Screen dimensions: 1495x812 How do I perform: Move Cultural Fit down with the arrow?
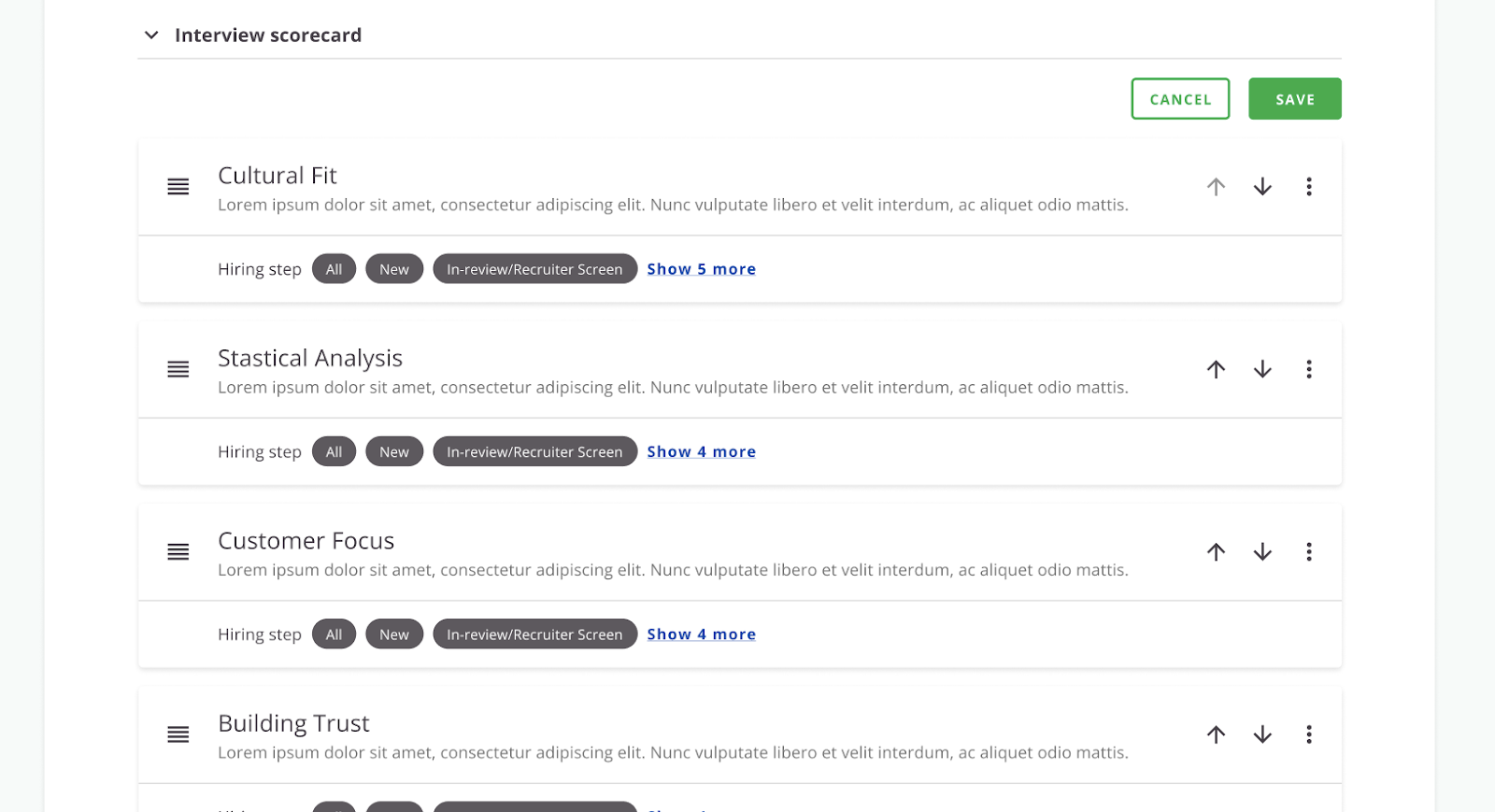[1262, 187]
